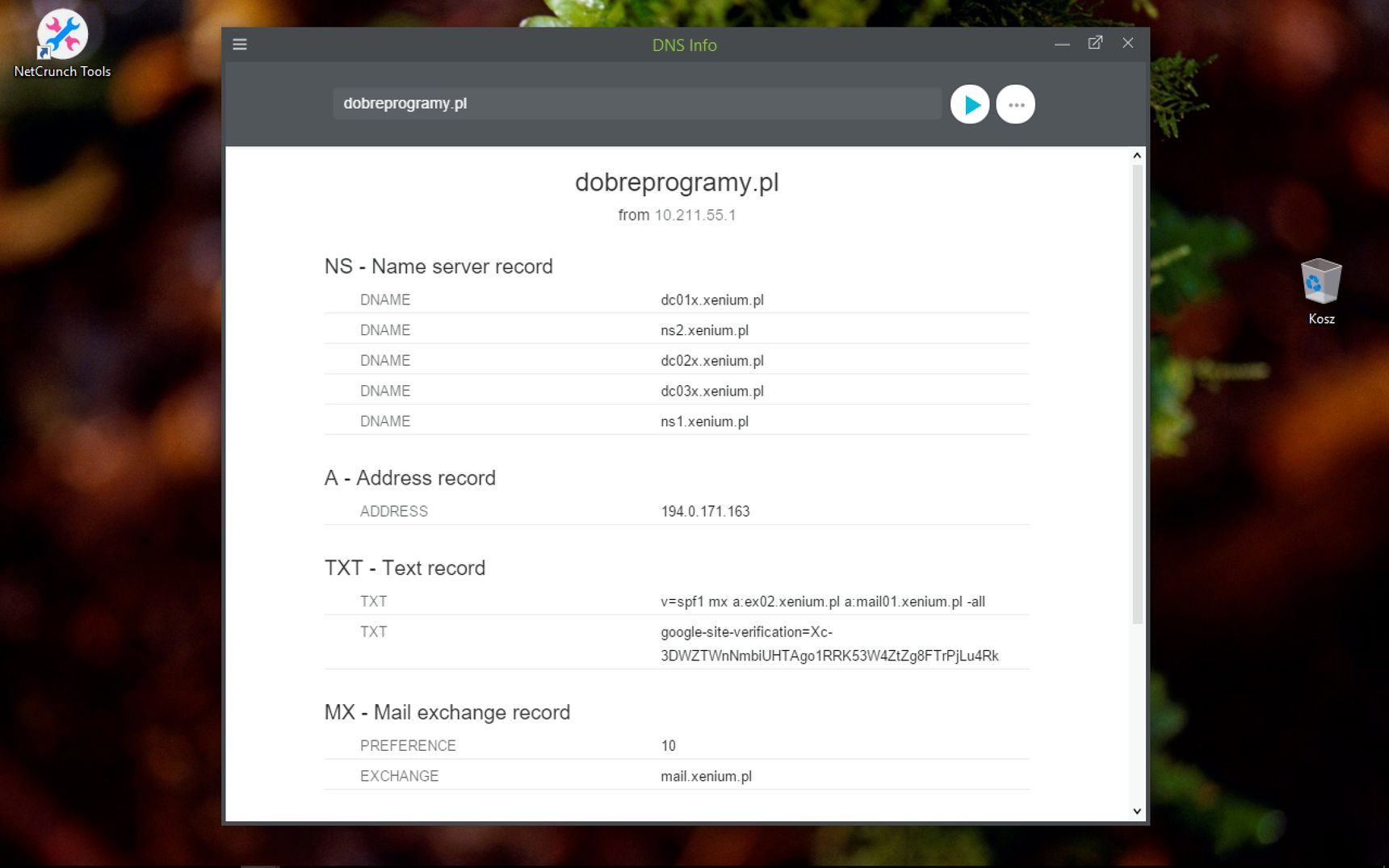Click the EXCHANGE field label

click(399, 776)
